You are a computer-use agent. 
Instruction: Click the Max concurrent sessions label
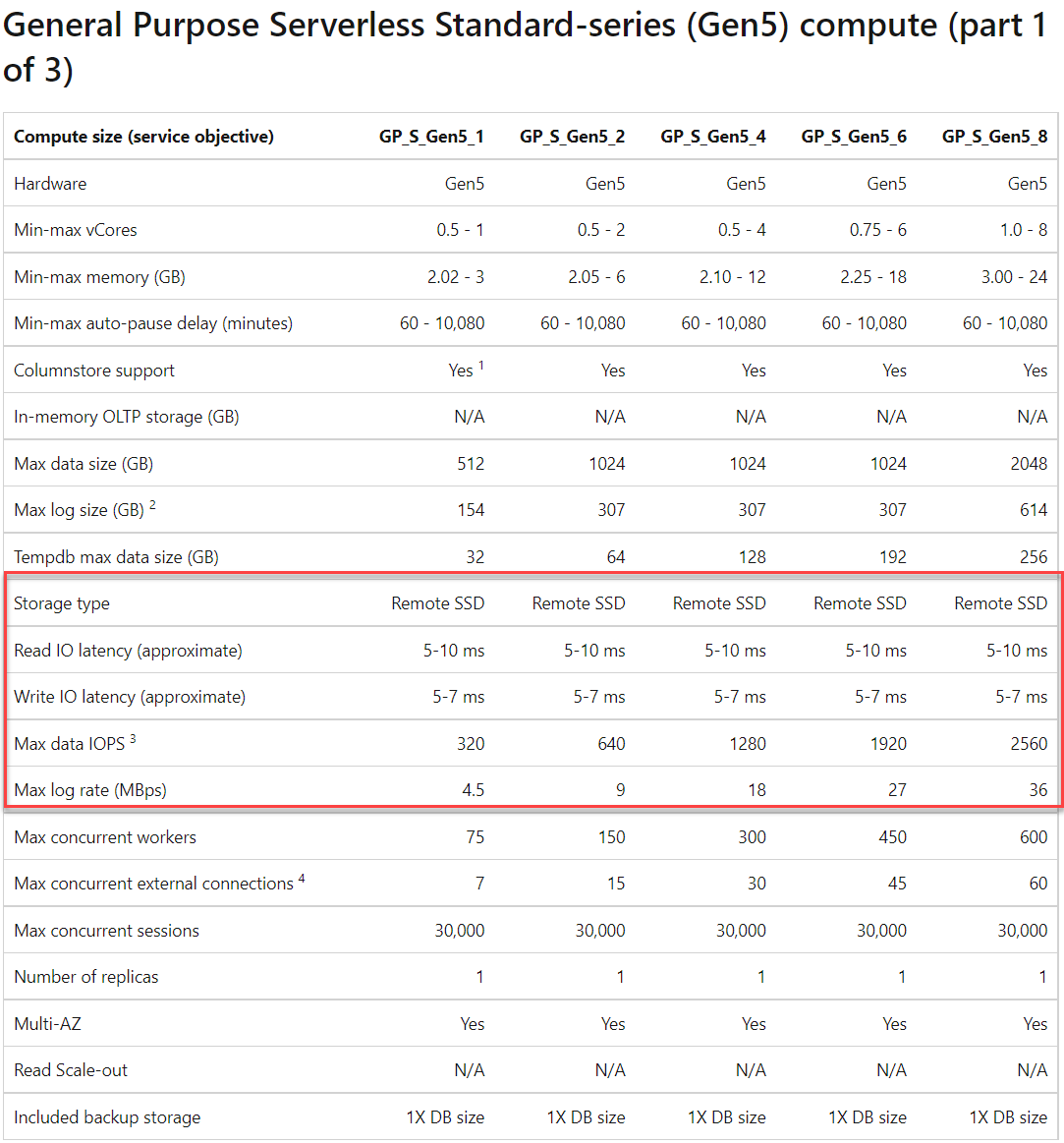(x=106, y=930)
